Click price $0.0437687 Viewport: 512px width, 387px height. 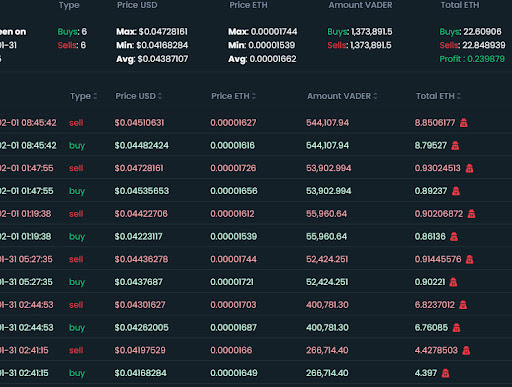tap(139, 282)
